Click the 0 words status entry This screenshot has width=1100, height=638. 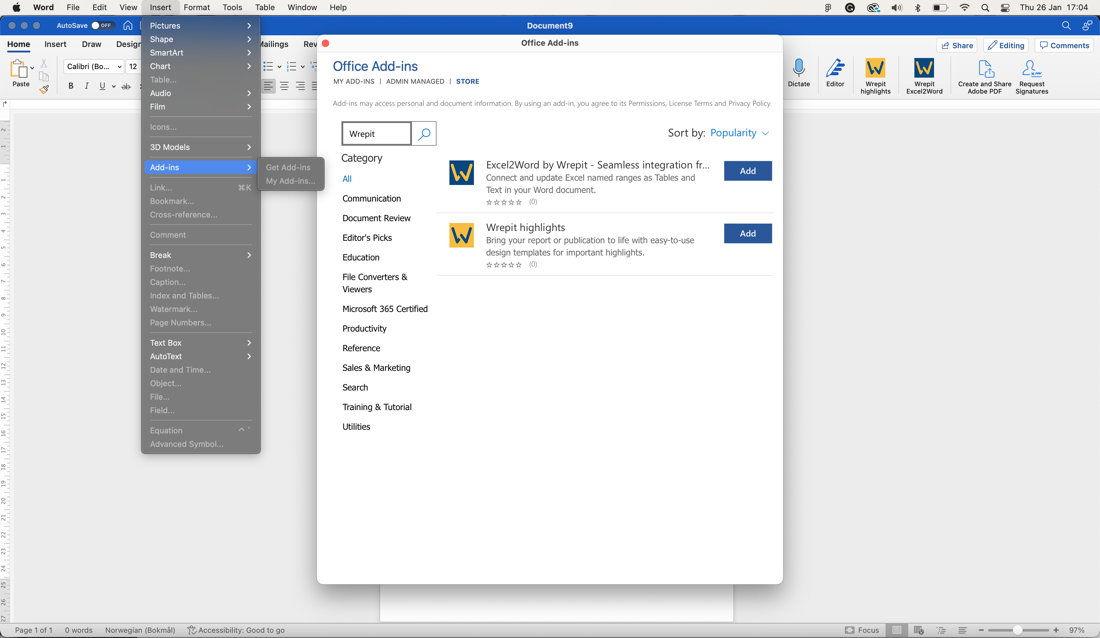point(79,630)
